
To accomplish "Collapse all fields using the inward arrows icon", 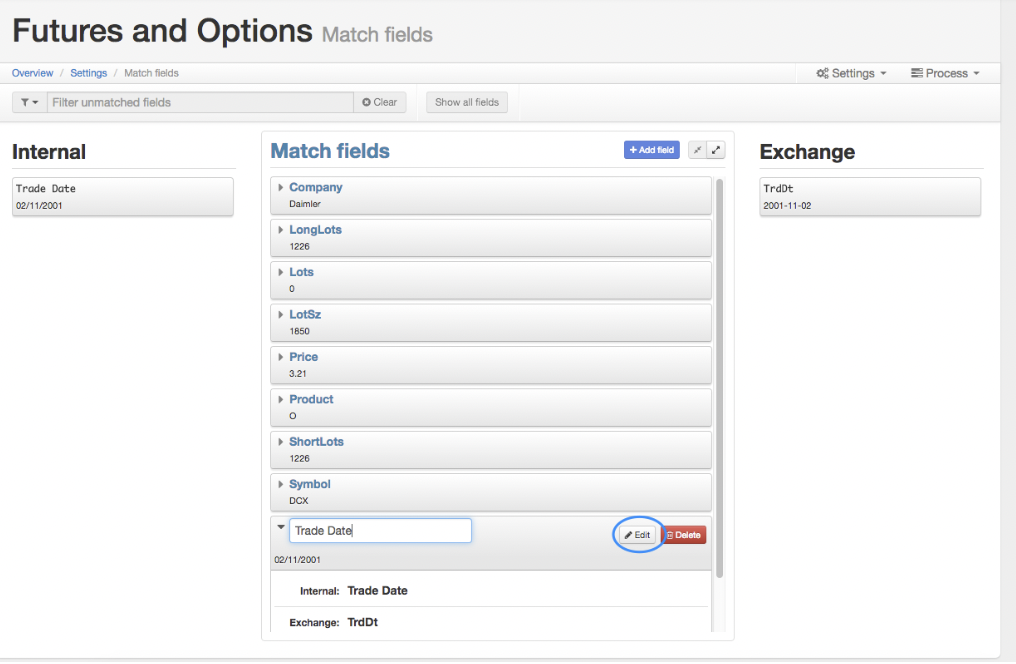I will click(697, 149).
